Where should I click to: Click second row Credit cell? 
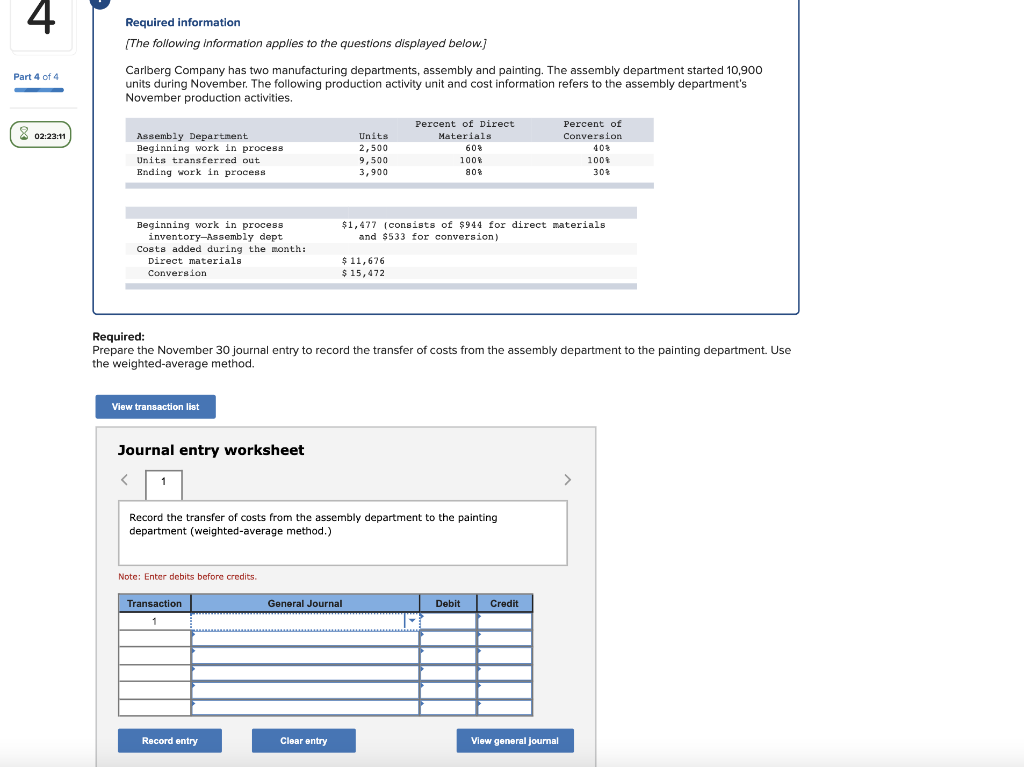pos(505,638)
